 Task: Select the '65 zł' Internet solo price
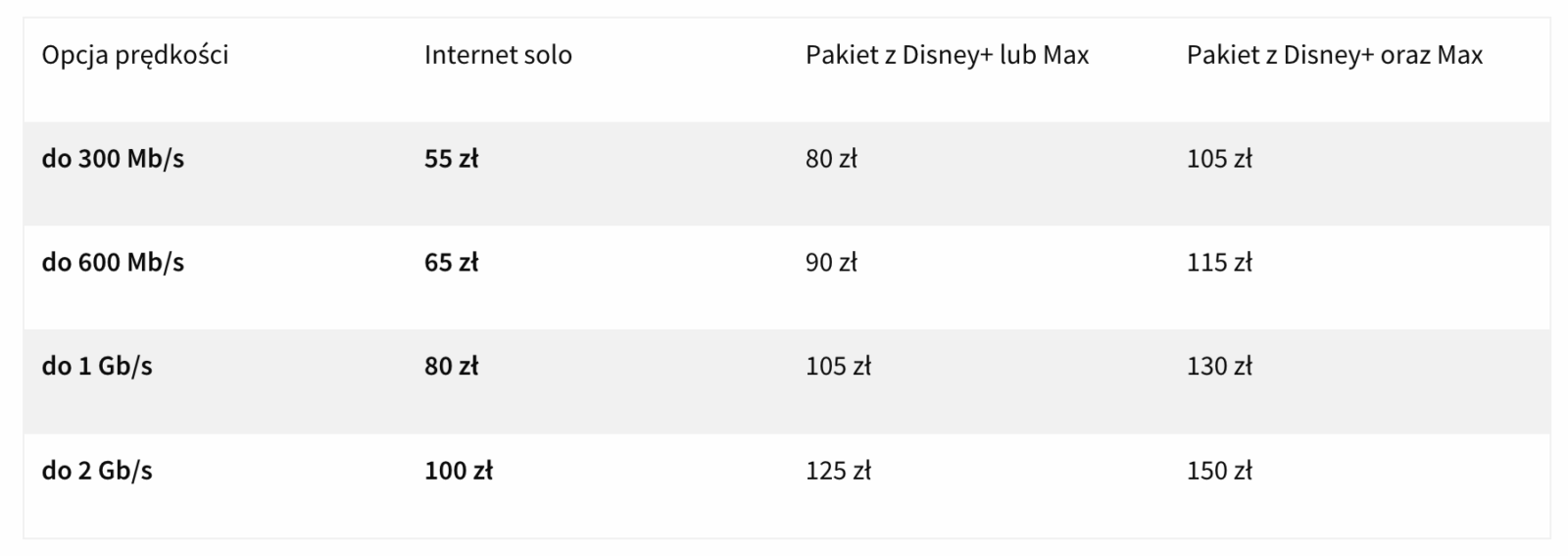click(x=451, y=263)
